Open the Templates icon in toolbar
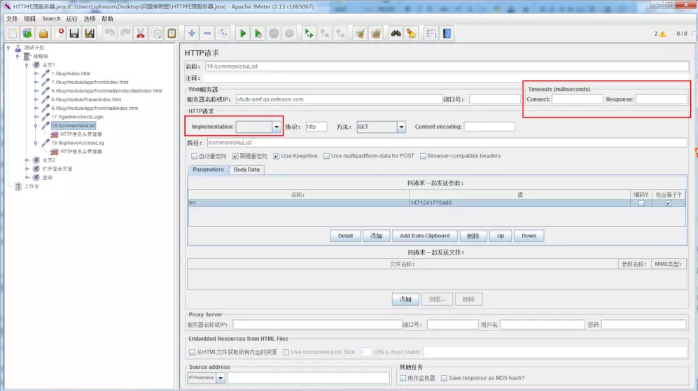The height and width of the screenshot is (391, 698). coord(28,33)
